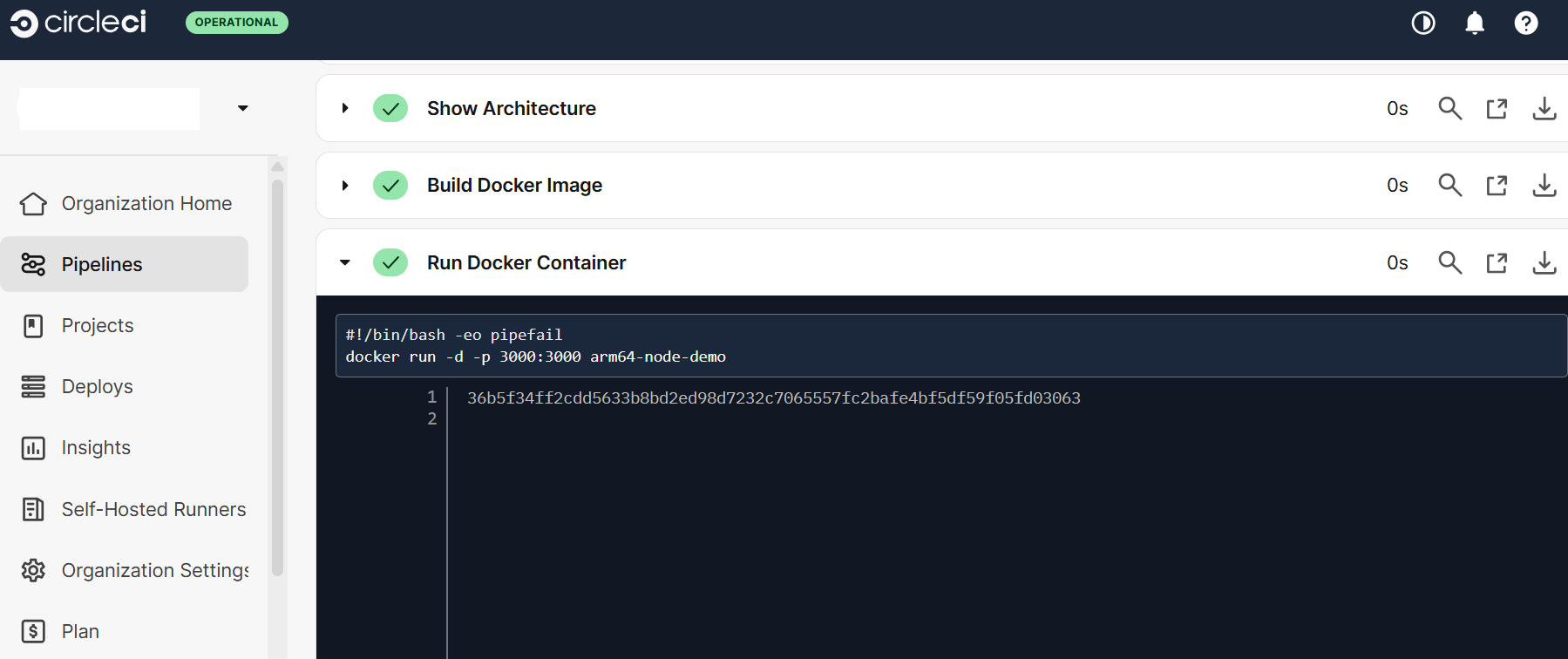Click the organization name field
Screen dimensions: 1568x659
(x=109, y=109)
